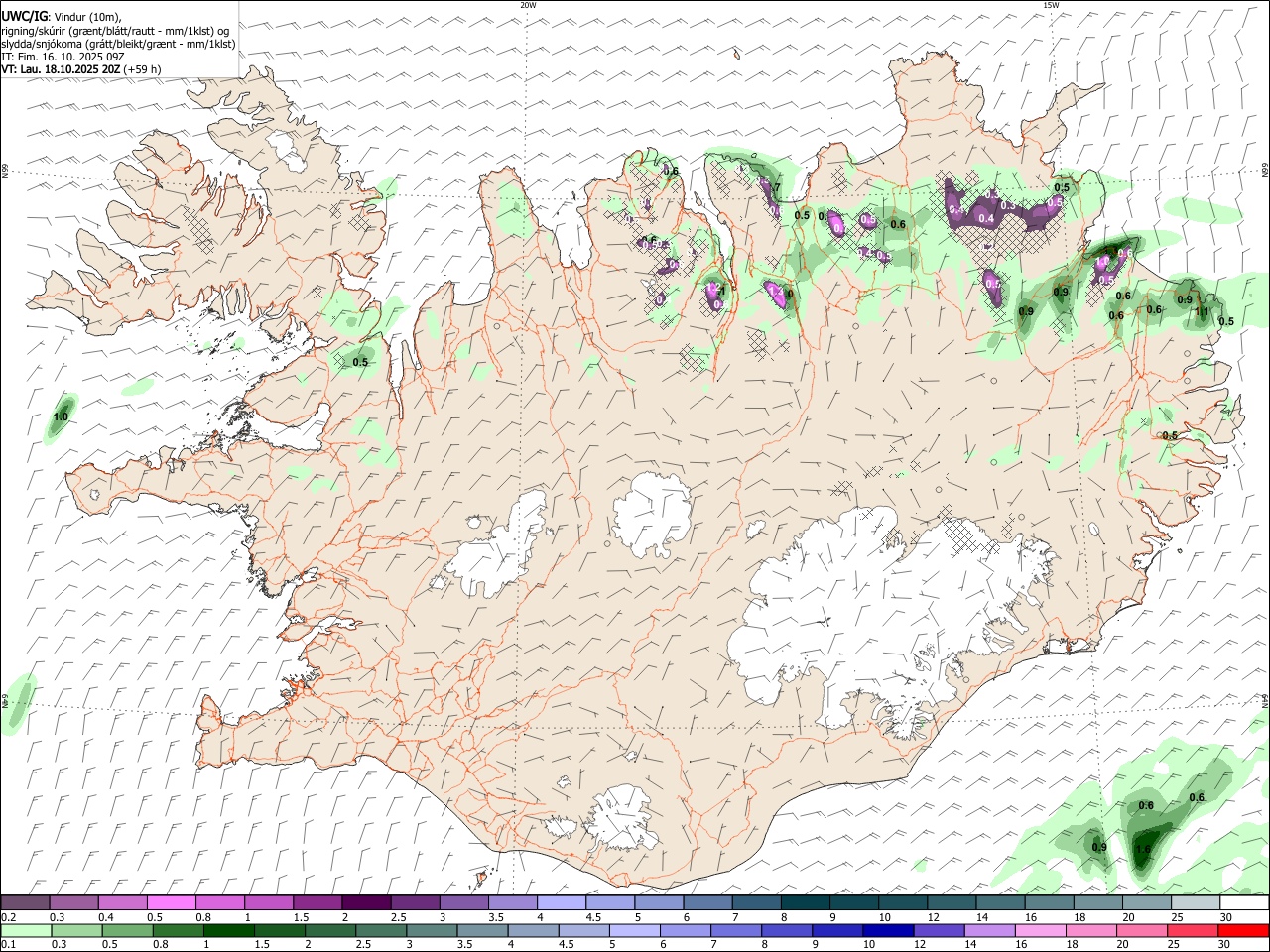
Task: Pick the lavender 14–16 rain swatch
Action: pyautogui.click(x=990, y=930)
